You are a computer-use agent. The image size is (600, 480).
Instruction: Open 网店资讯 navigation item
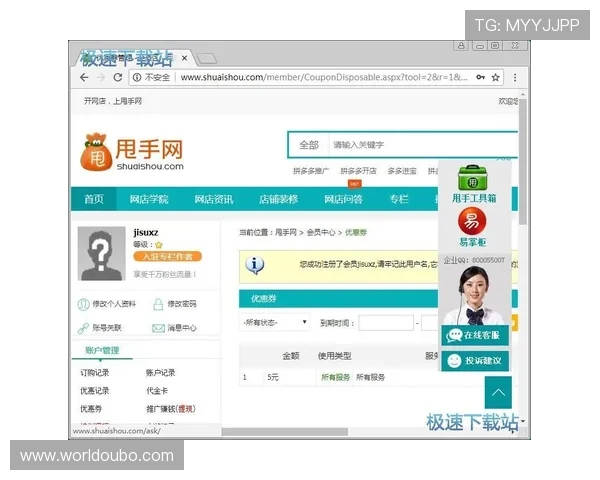coord(214,199)
